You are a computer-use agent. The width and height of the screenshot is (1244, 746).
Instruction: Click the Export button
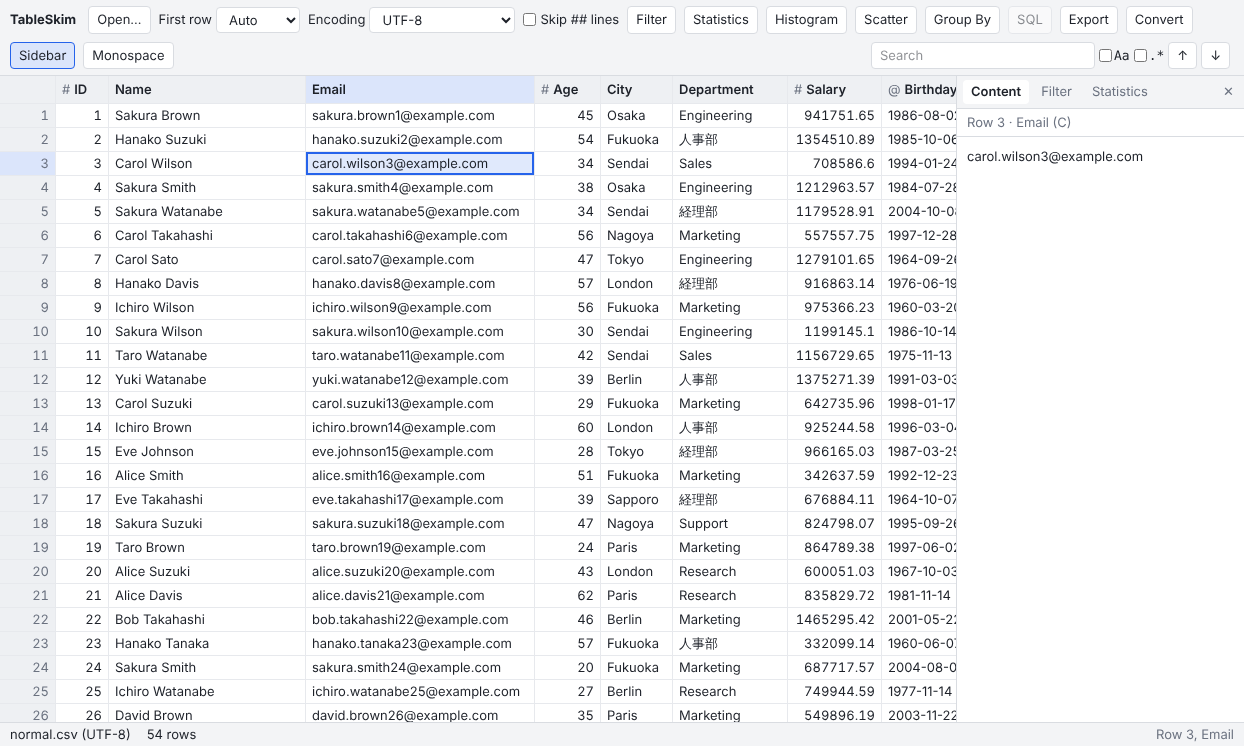[1089, 20]
